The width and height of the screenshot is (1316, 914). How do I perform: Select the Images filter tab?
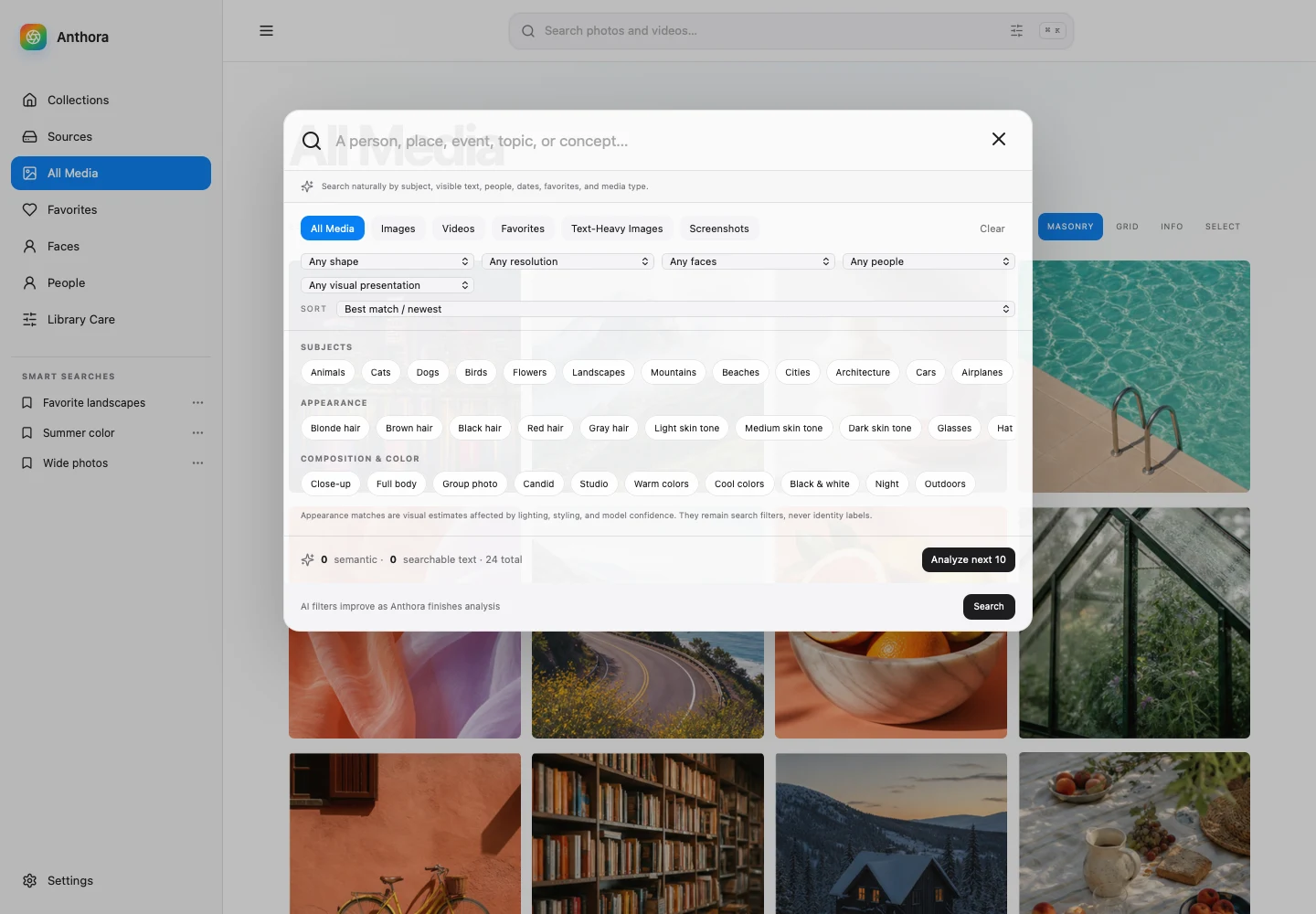click(398, 228)
